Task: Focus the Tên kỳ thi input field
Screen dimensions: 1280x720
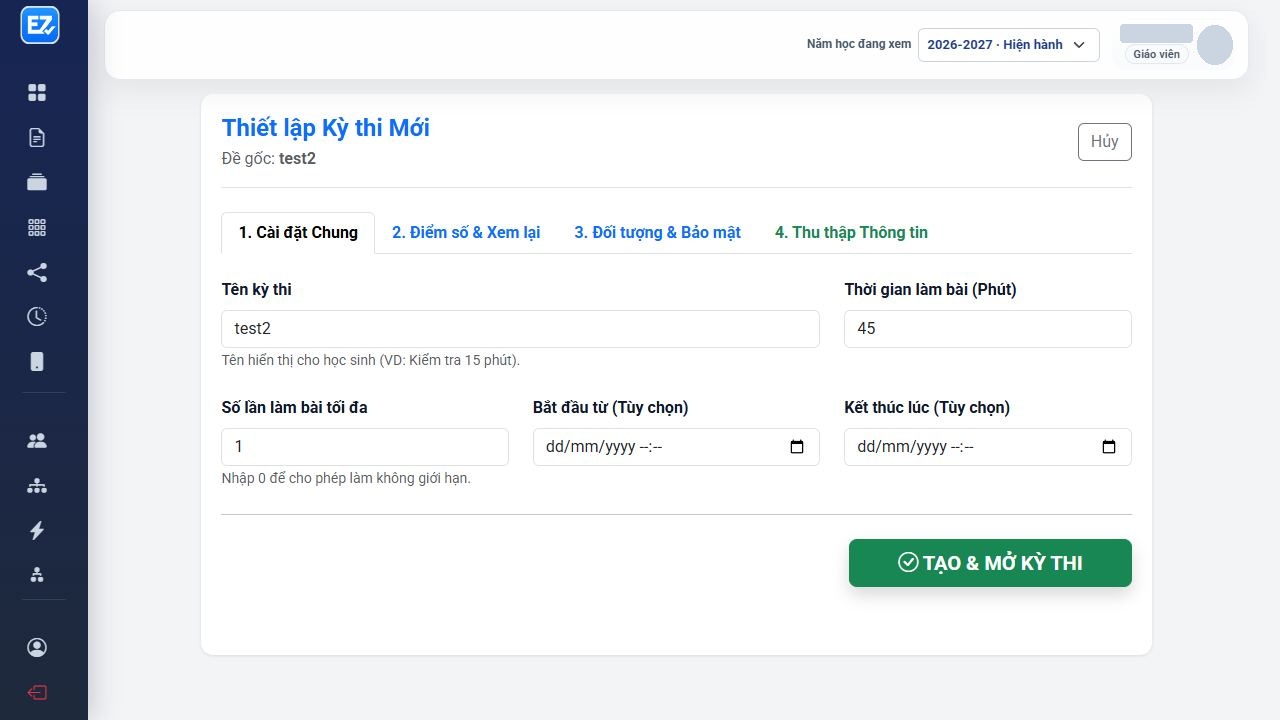Action: point(520,329)
